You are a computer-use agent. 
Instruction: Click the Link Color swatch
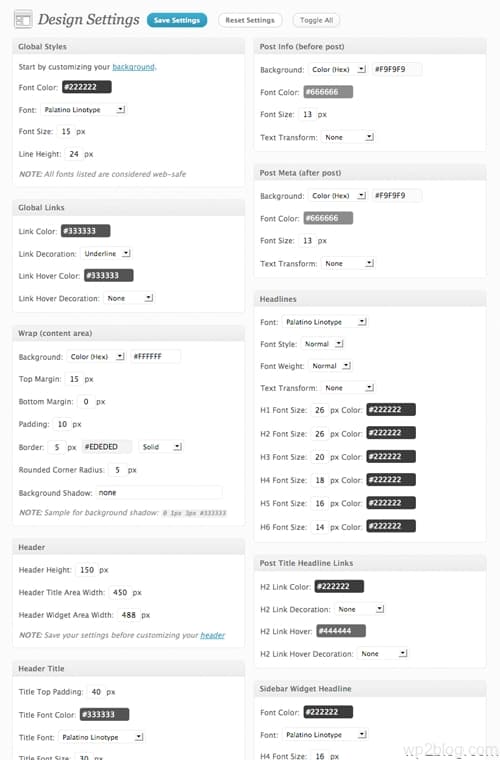click(86, 231)
